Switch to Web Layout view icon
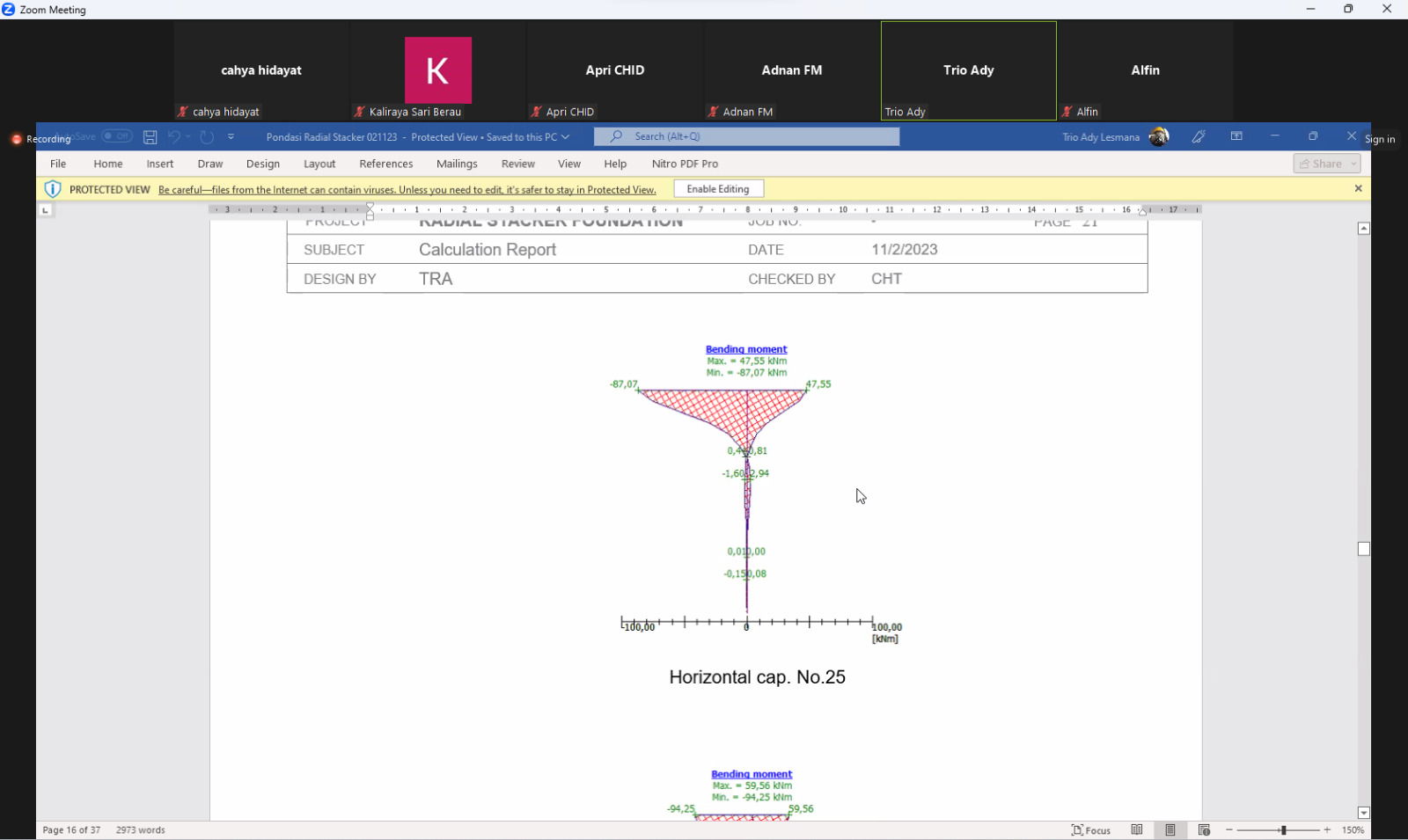This screenshot has width=1408, height=840. pos(1204,829)
